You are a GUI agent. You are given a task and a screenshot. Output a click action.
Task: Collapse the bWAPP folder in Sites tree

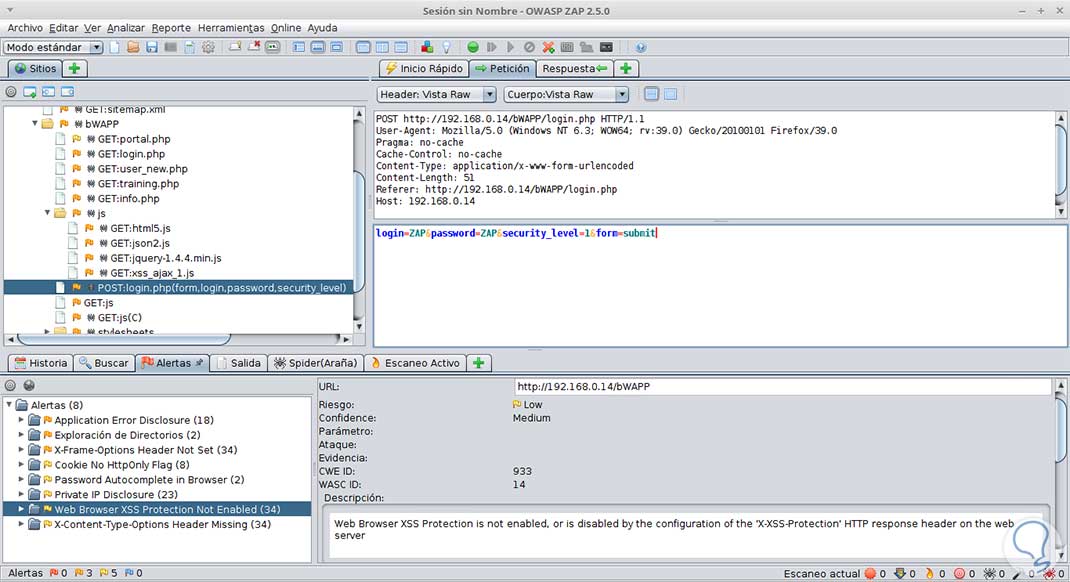(35, 123)
